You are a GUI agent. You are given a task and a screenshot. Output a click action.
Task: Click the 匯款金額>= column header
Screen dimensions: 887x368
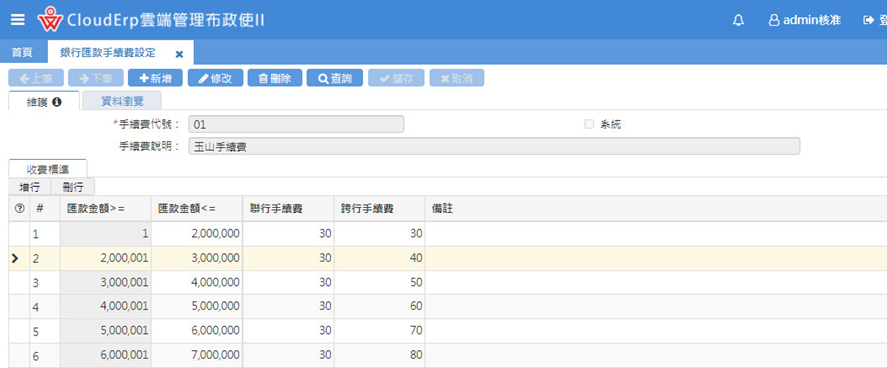(105, 209)
